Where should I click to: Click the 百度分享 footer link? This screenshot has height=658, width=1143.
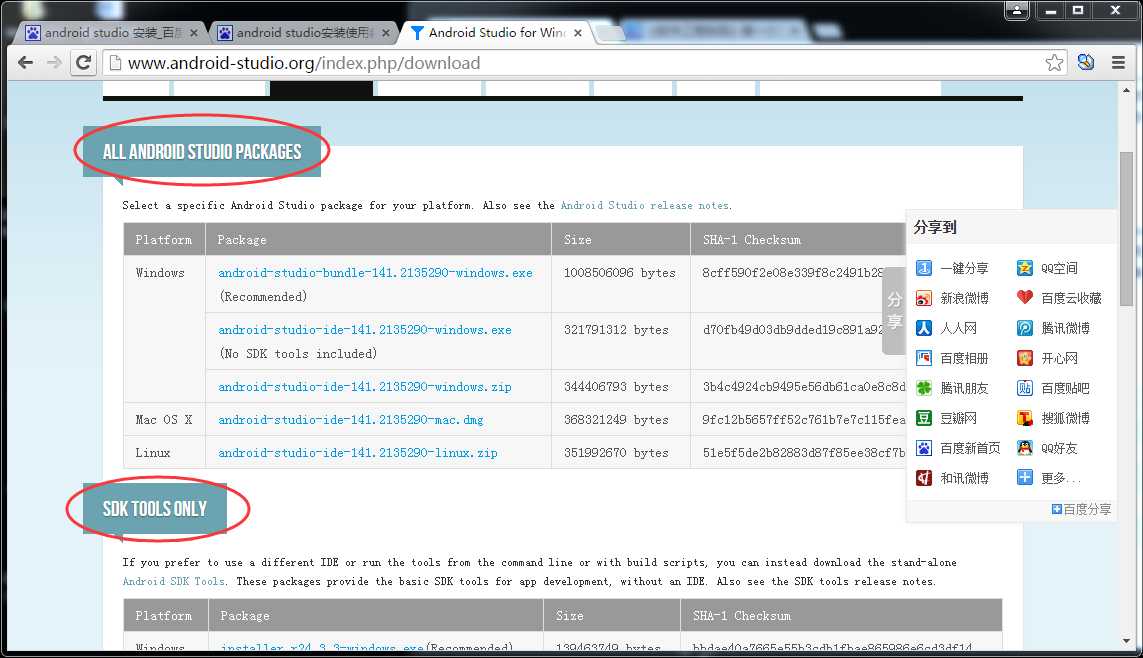pos(1081,509)
